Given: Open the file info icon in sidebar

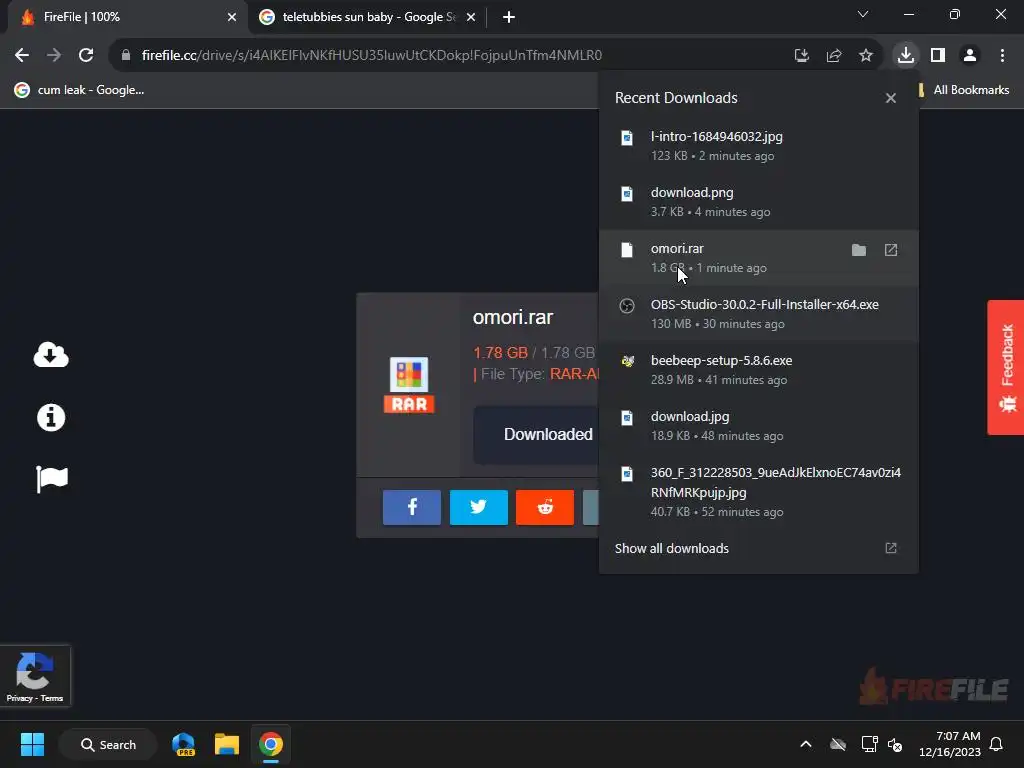Looking at the screenshot, I should [51, 417].
